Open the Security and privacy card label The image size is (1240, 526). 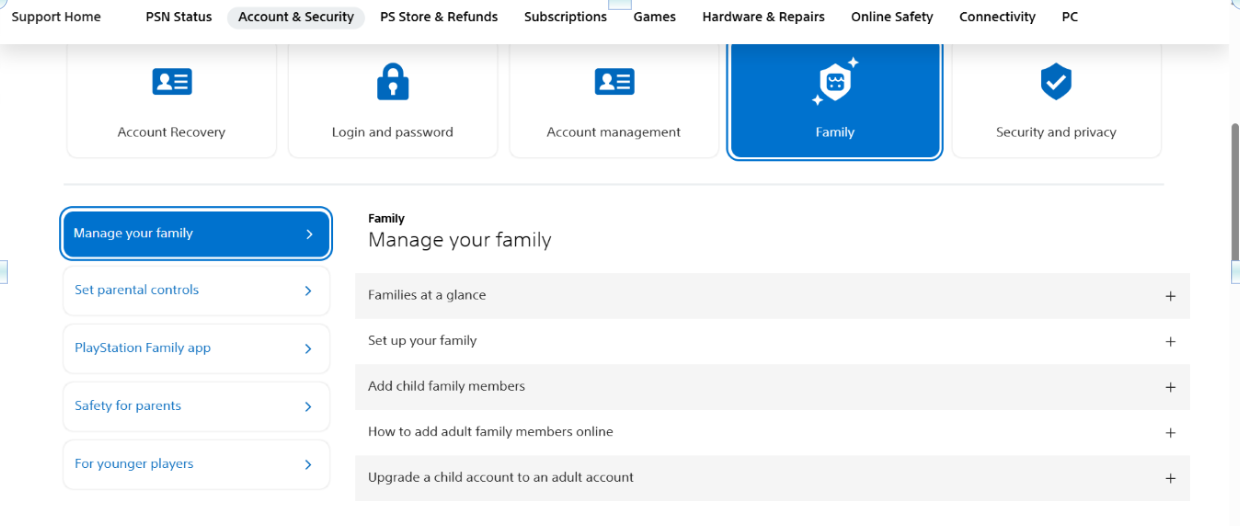point(1056,132)
